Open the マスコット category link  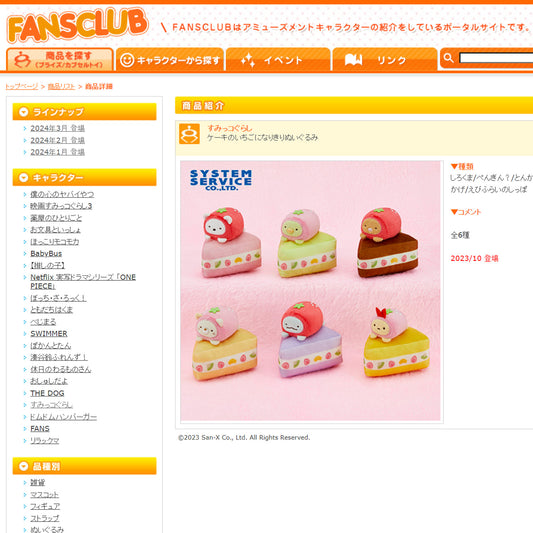click(45, 495)
